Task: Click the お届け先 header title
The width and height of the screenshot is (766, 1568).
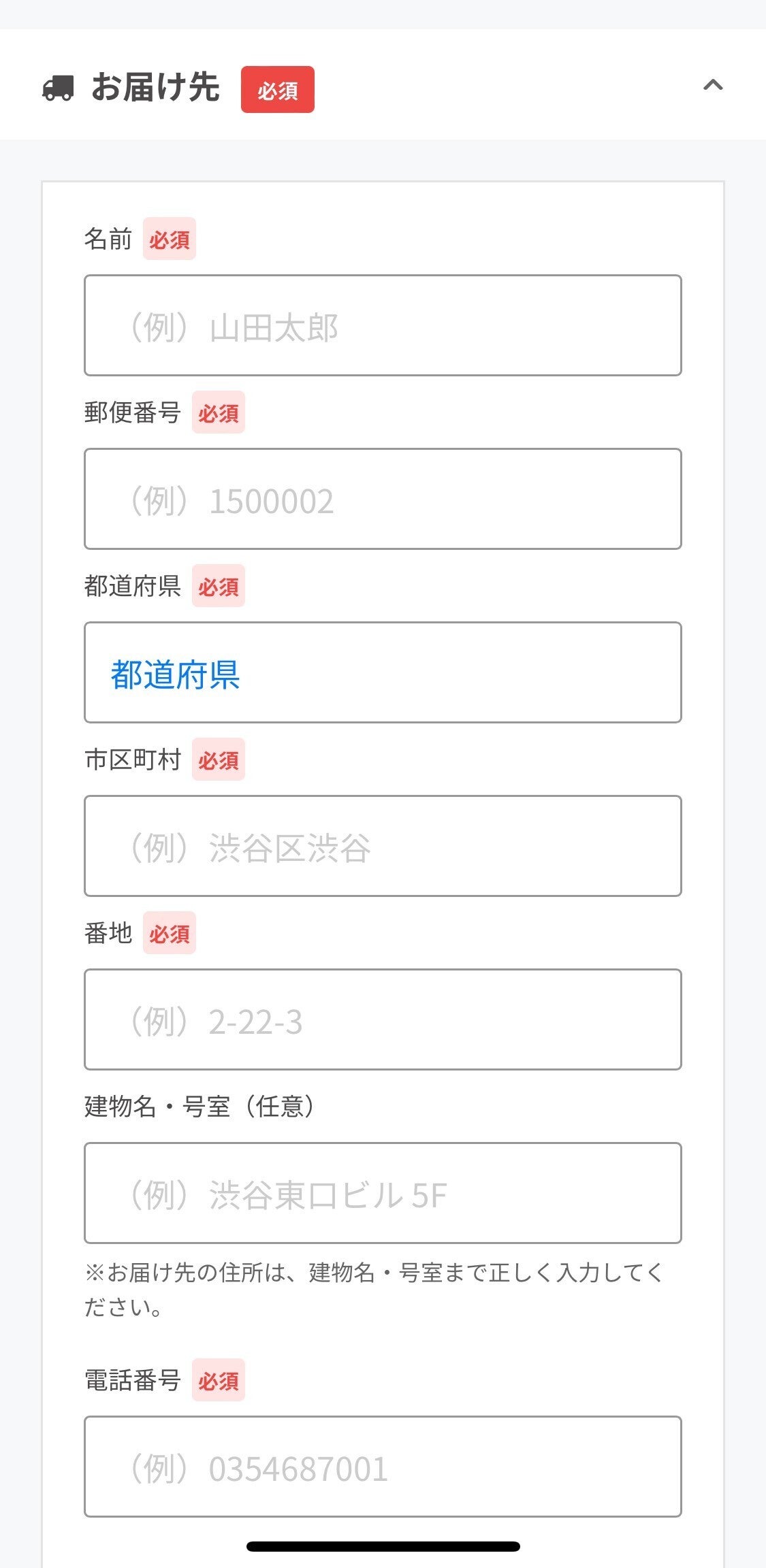Action: point(155,88)
